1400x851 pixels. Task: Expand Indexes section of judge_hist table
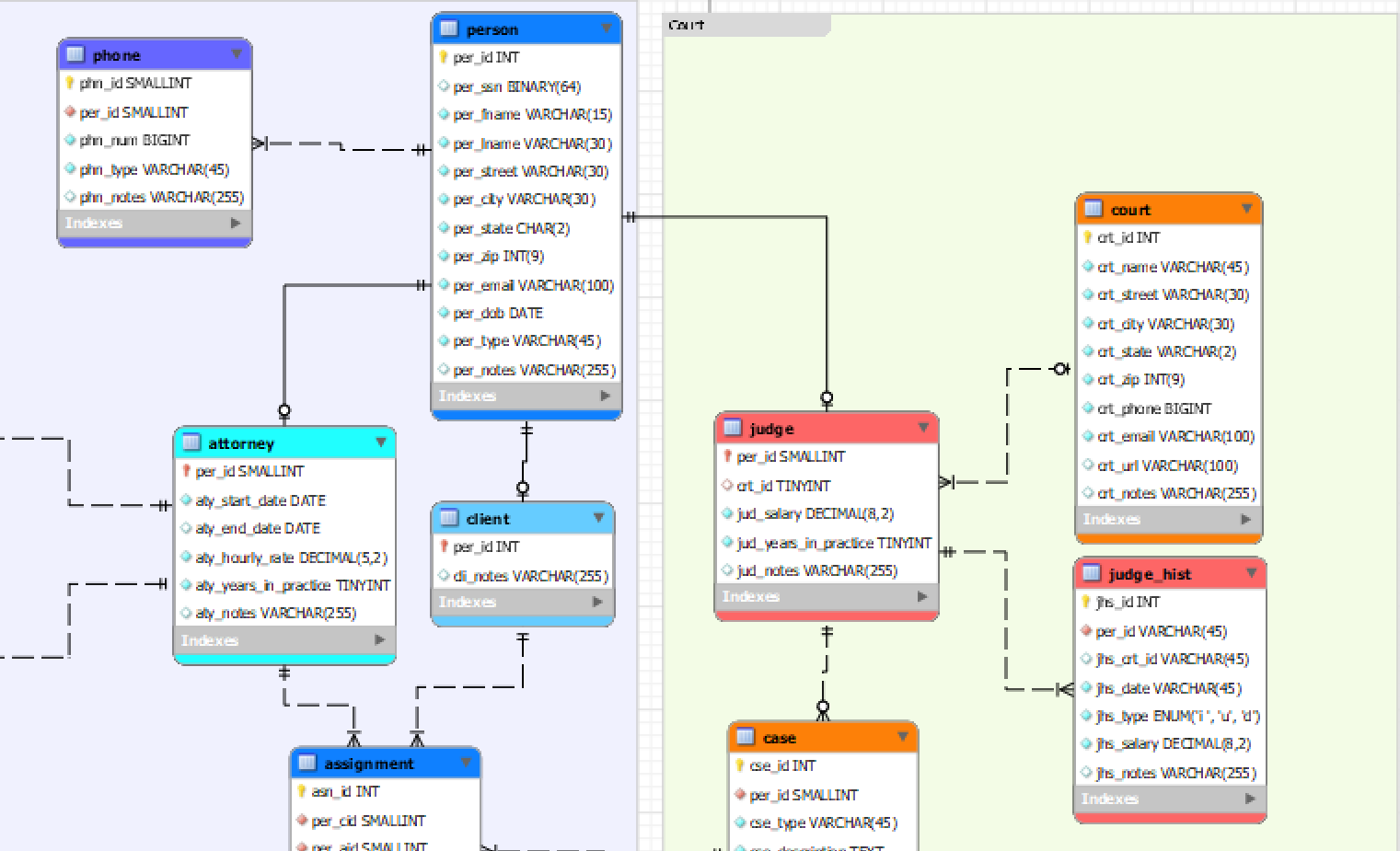[x=1250, y=799]
